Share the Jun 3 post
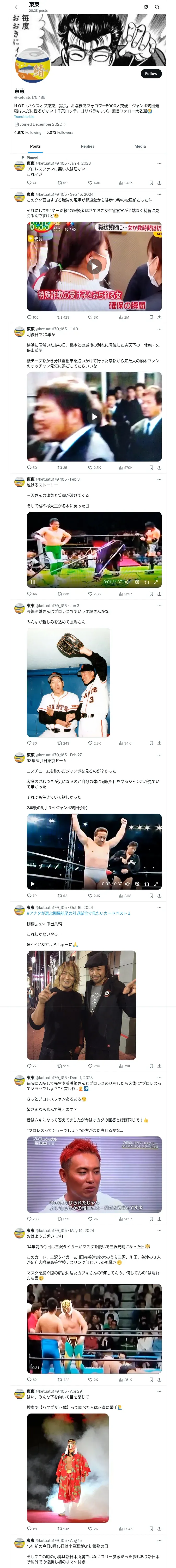 (x=160, y=743)
